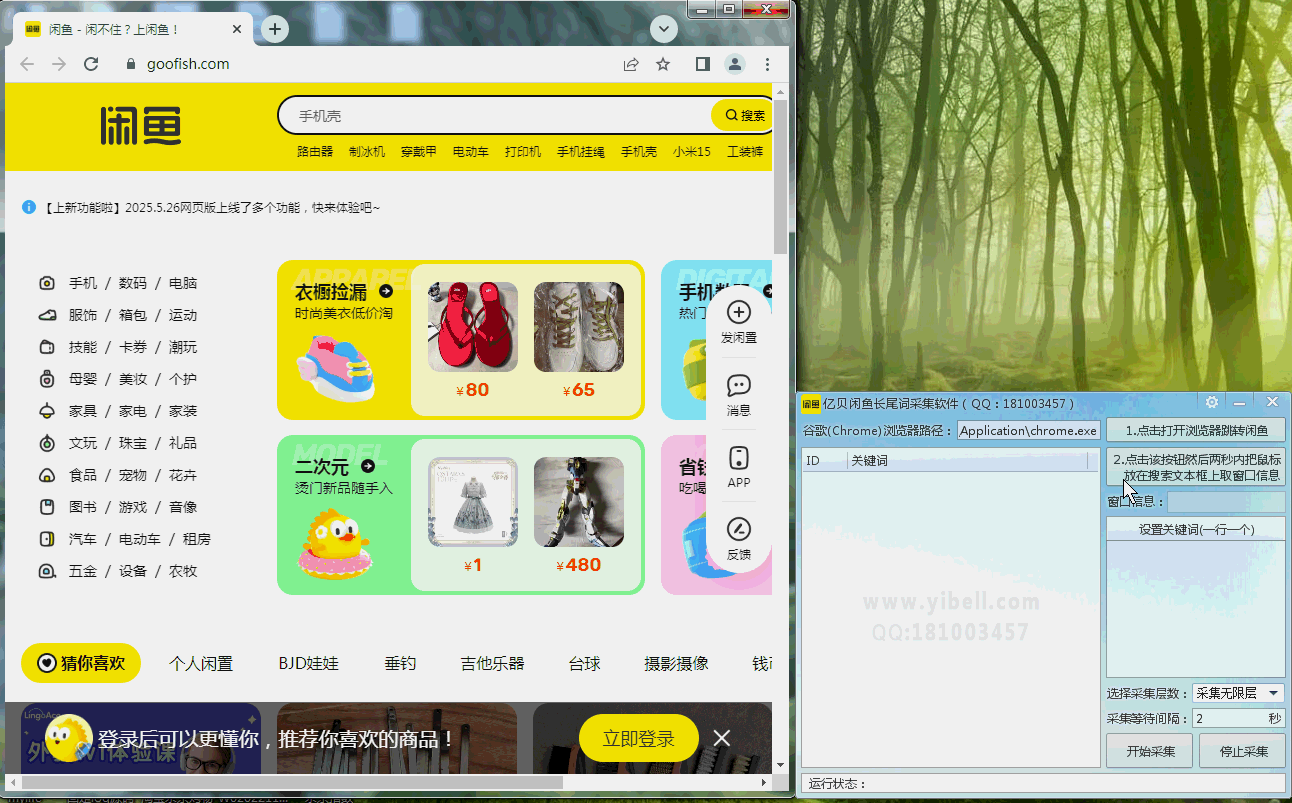Viewport: 1292px width, 803px height.
Task: Select BJD娃娃 tab
Action: 309,663
